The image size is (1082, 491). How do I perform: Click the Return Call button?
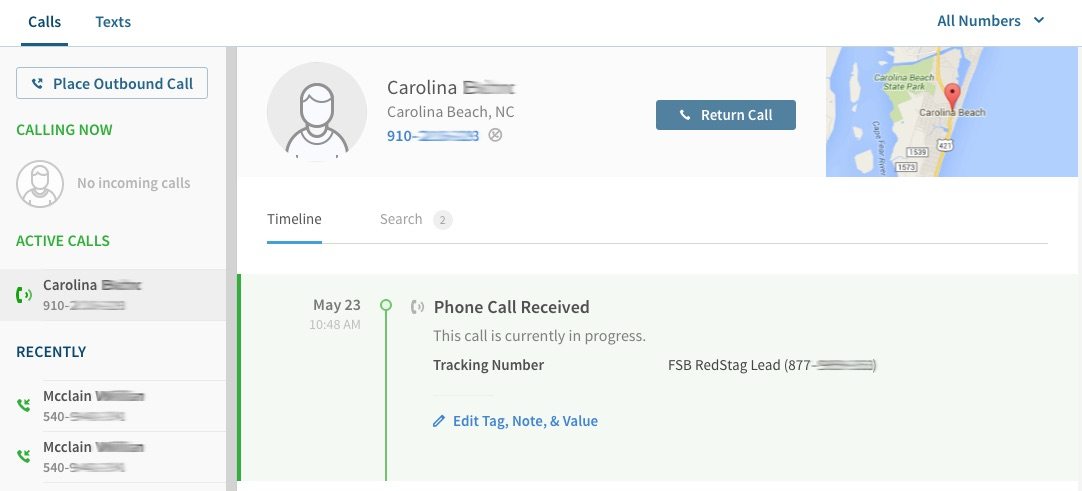coord(726,115)
